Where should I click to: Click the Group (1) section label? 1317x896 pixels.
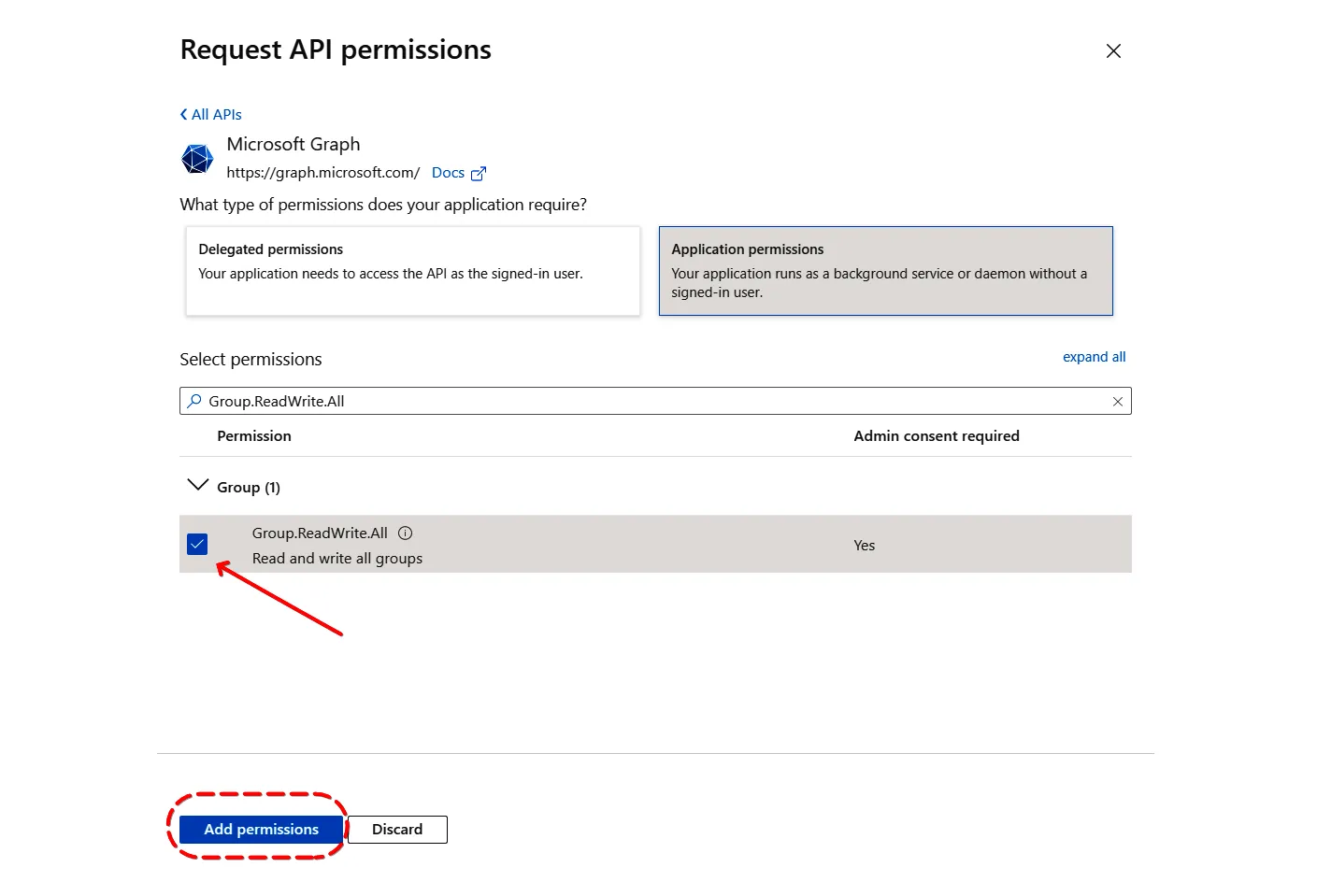tap(249, 488)
